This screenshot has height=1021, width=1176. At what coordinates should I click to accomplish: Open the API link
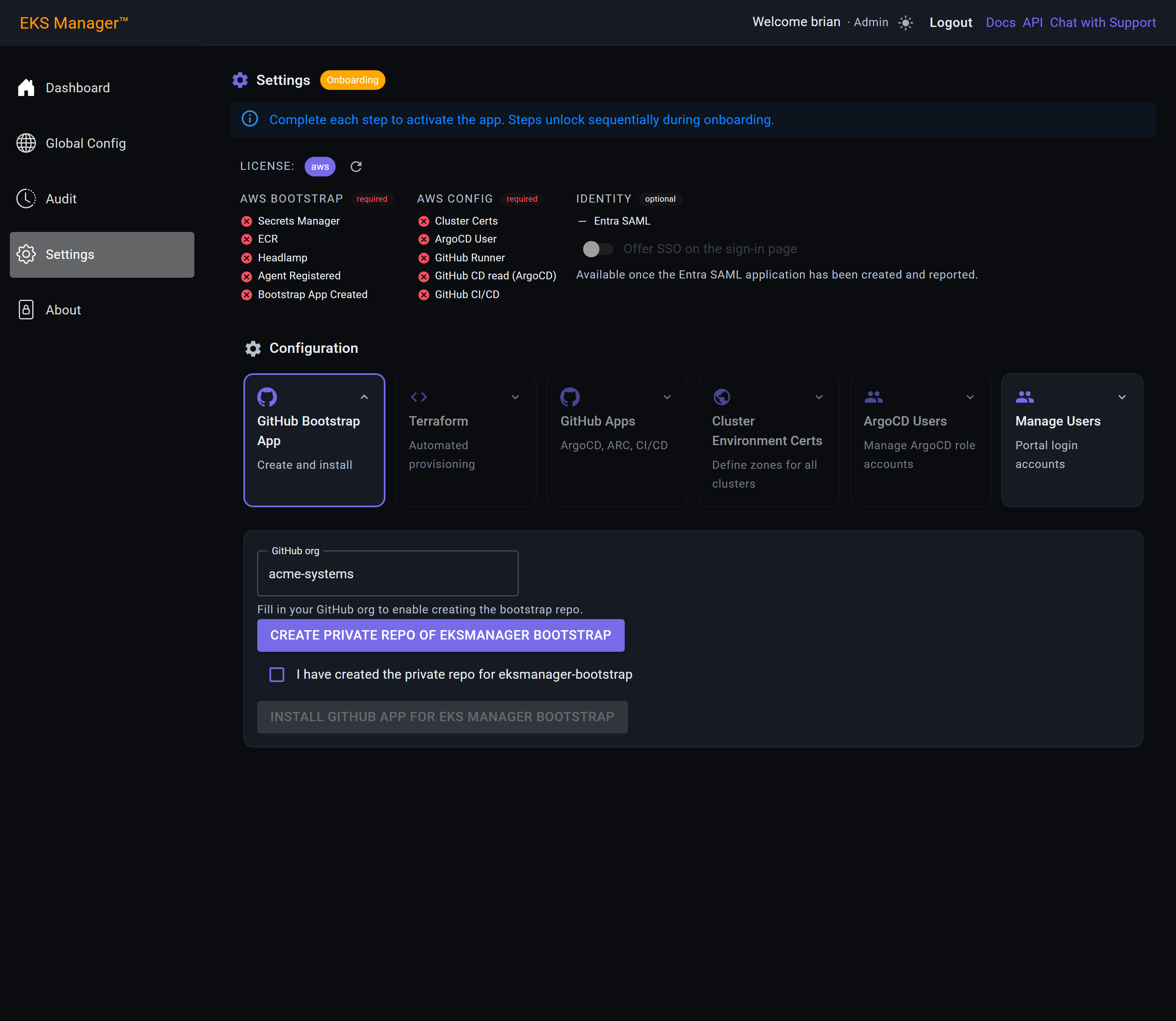click(1032, 23)
